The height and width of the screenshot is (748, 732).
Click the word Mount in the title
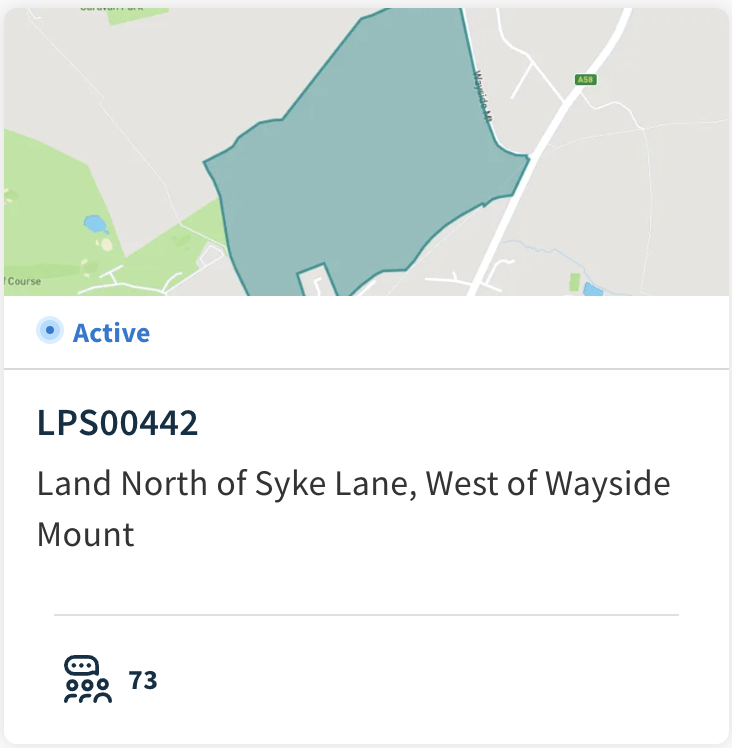point(86,534)
